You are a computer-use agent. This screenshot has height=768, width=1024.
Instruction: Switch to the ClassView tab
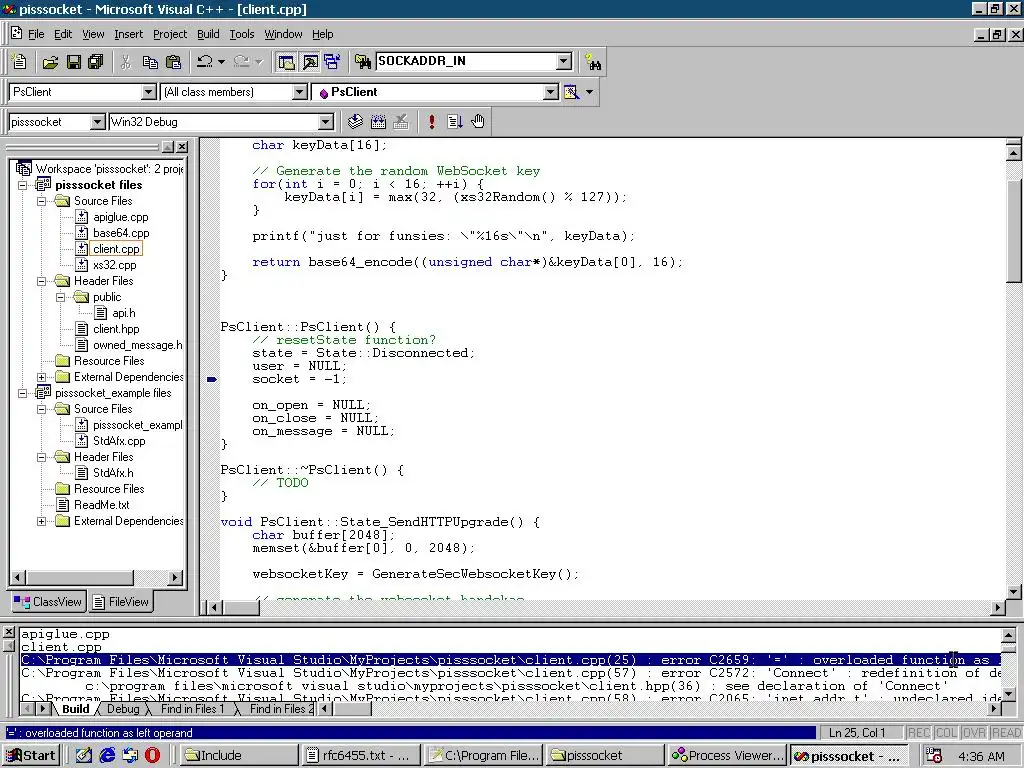[x=48, y=601]
